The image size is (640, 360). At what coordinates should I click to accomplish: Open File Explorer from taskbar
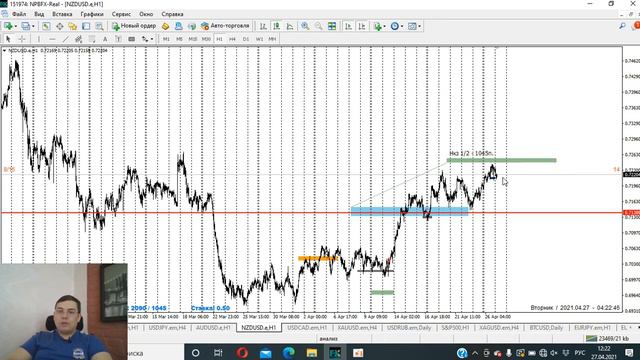pos(312,353)
